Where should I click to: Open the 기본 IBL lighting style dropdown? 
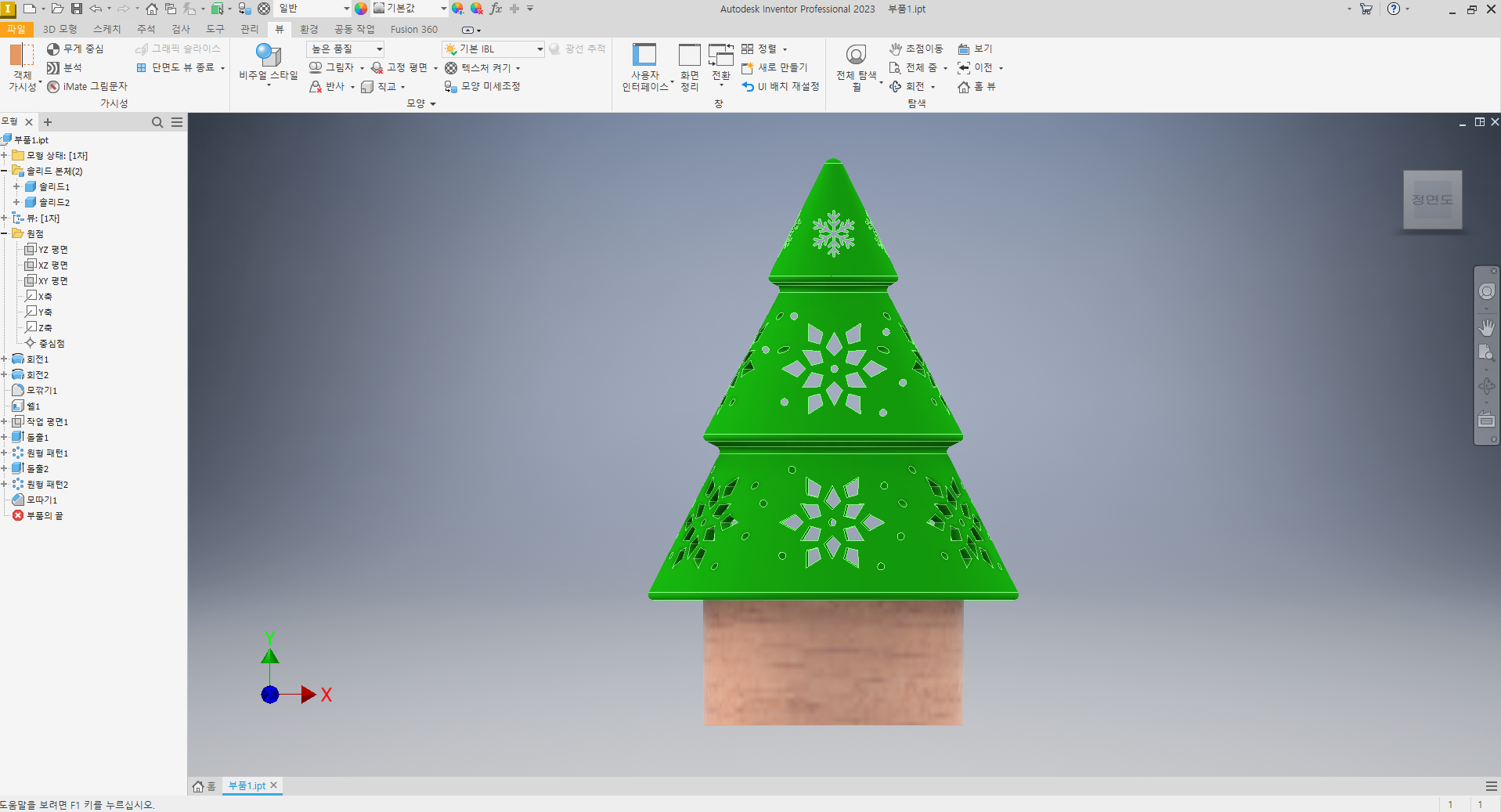click(493, 49)
